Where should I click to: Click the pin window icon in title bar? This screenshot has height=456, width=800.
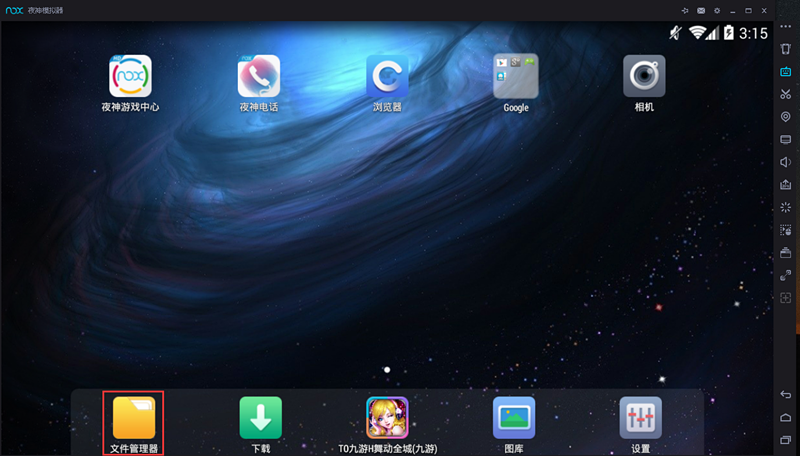685,11
